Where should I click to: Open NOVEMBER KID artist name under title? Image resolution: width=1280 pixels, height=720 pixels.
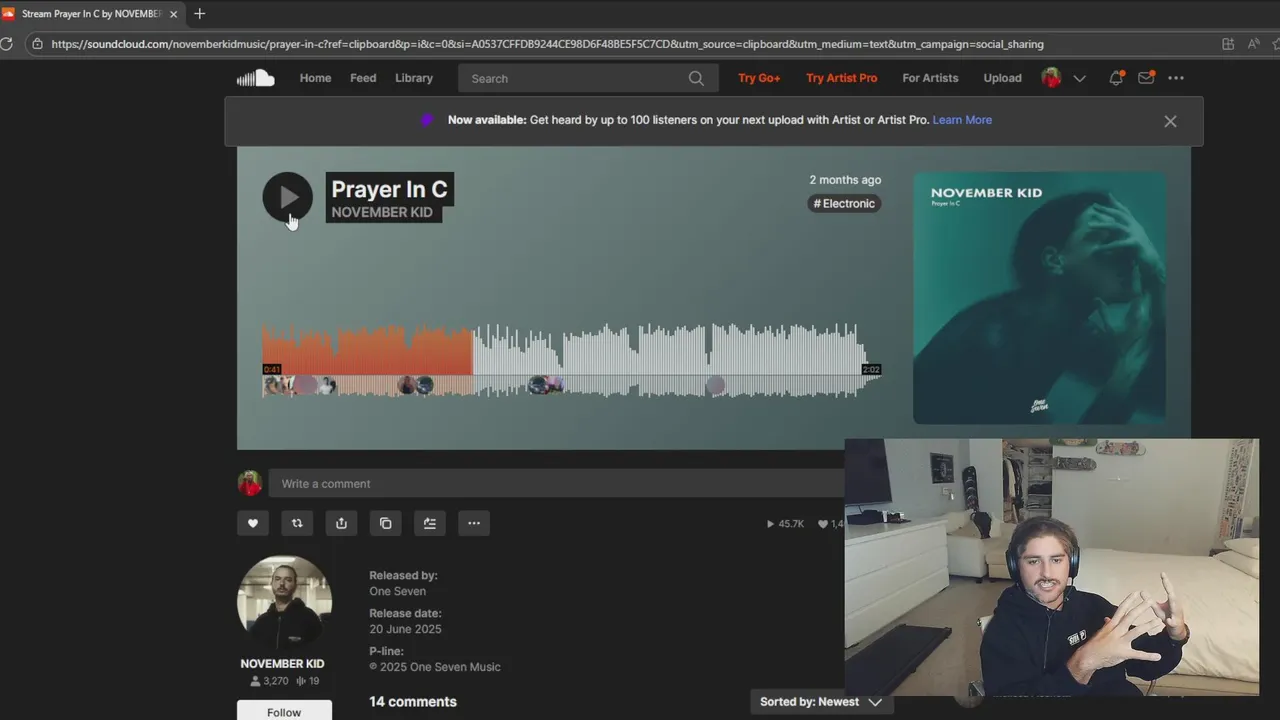click(382, 212)
